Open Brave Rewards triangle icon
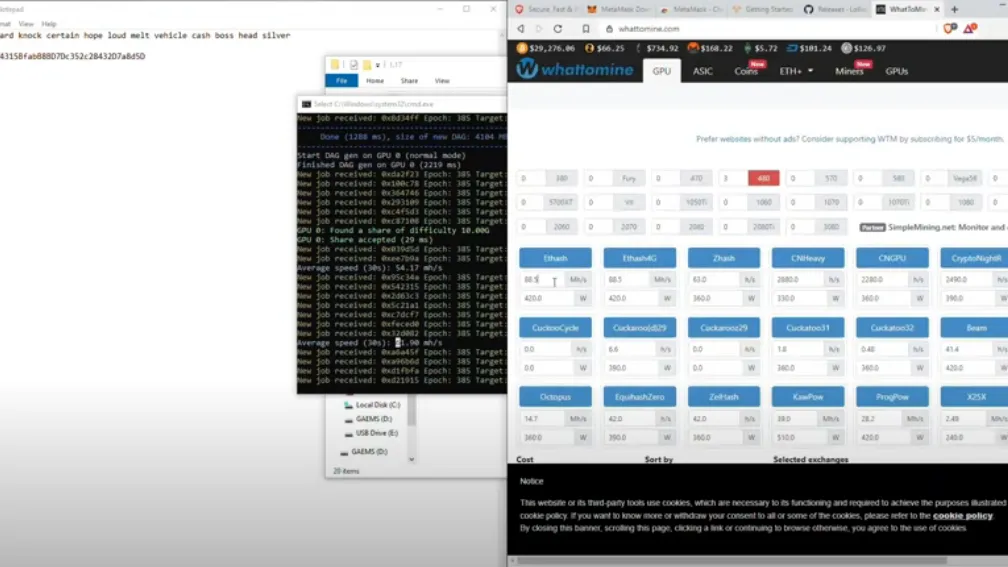The image size is (1008, 567). [970, 28]
